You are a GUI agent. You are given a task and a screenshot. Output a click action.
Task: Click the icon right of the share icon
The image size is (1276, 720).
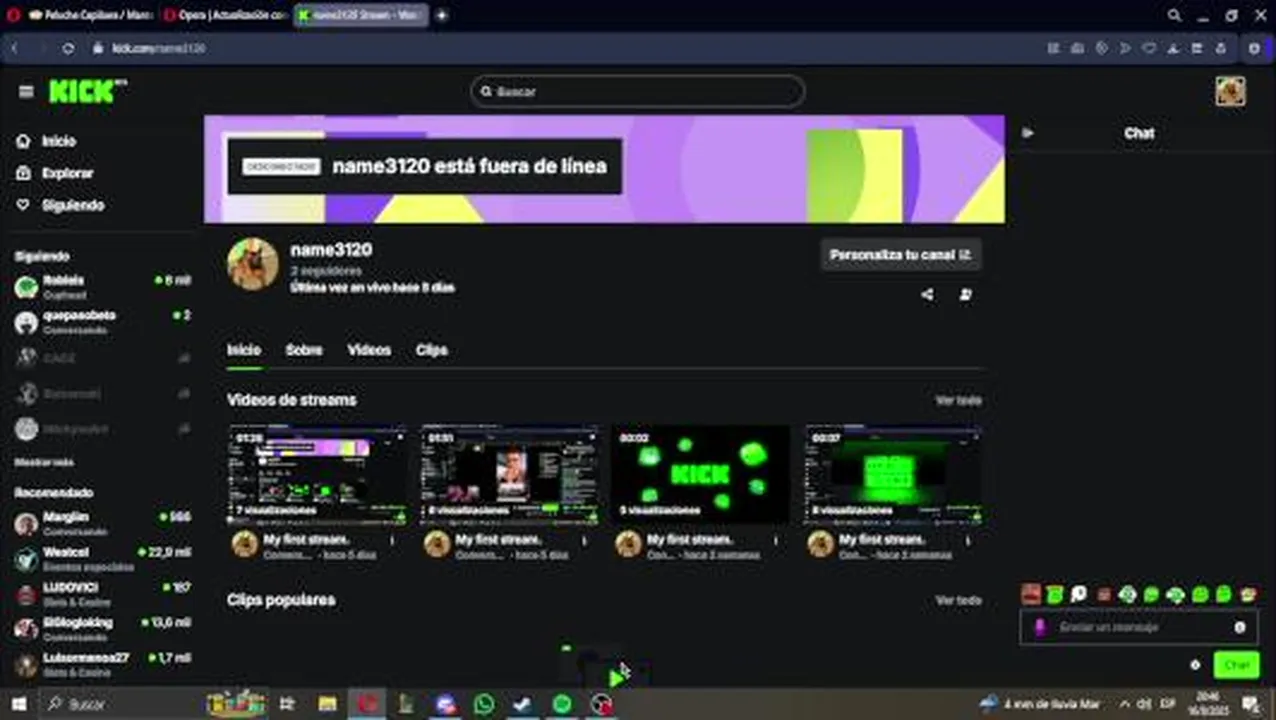pyautogui.click(x=965, y=294)
